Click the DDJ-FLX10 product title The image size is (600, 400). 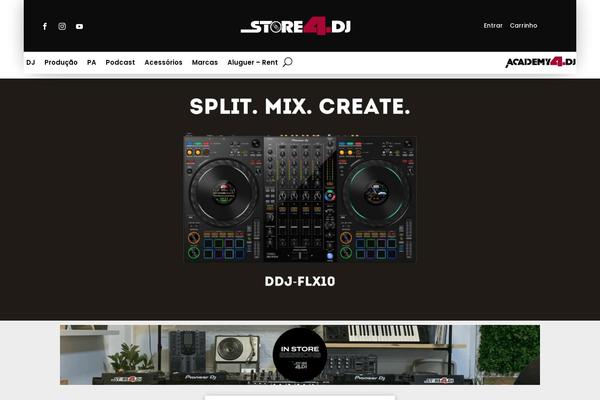coord(300,281)
